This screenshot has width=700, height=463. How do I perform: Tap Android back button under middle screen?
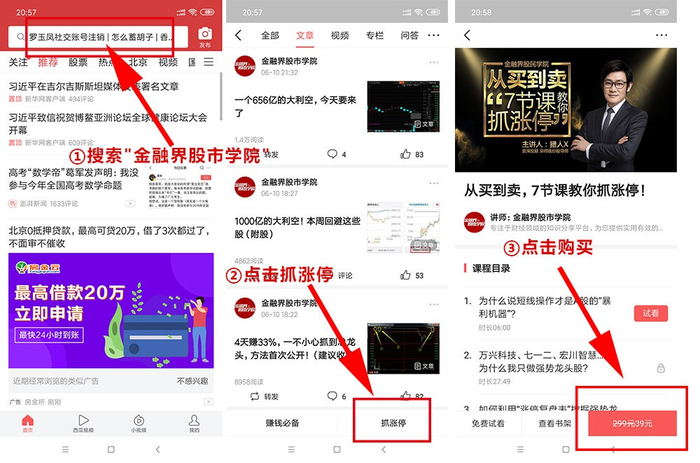click(383, 449)
